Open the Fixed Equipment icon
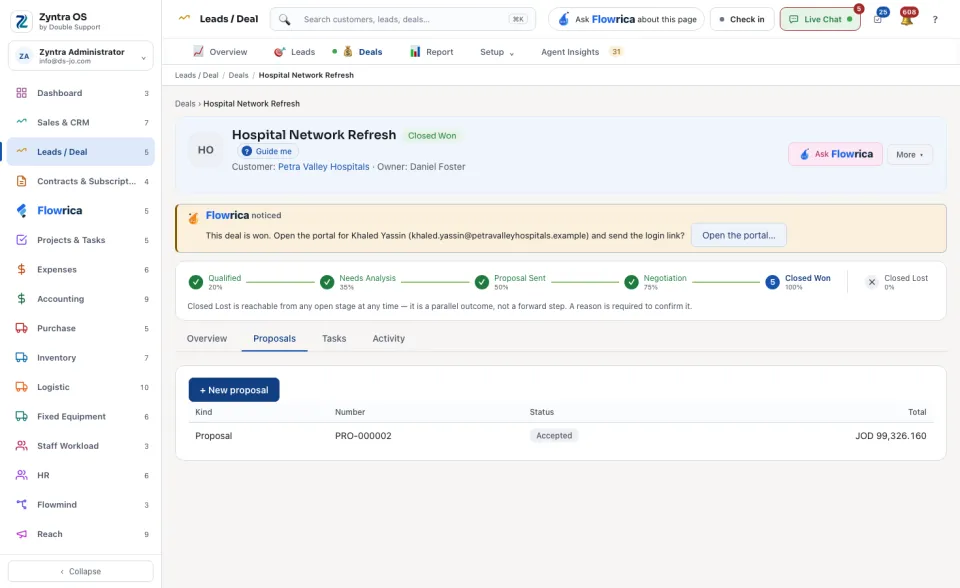 (21, 416)
